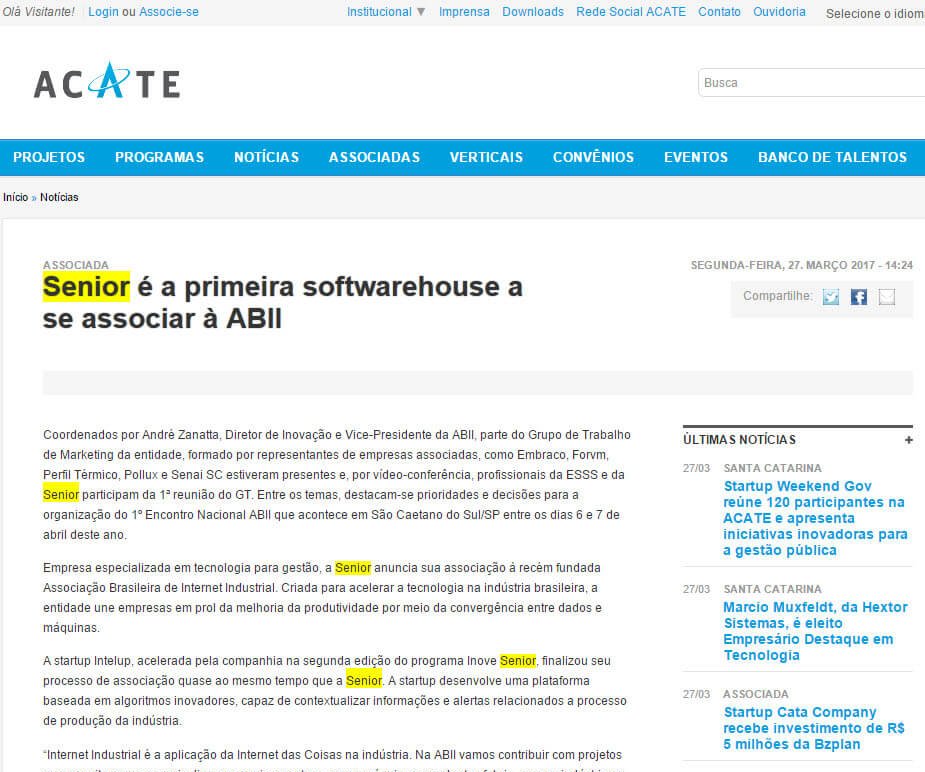Viewport: 925px width, 772px height.
Task: Share the article on Twitter
Action: (831, 297)
